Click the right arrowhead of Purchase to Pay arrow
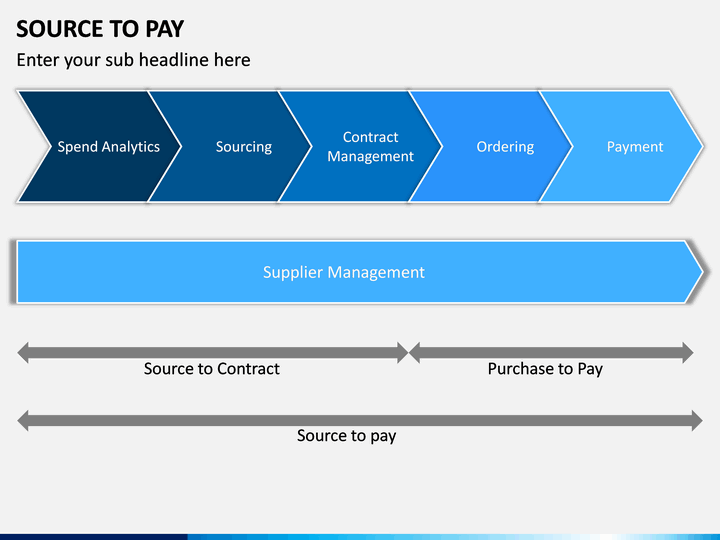 click(688, 353)
